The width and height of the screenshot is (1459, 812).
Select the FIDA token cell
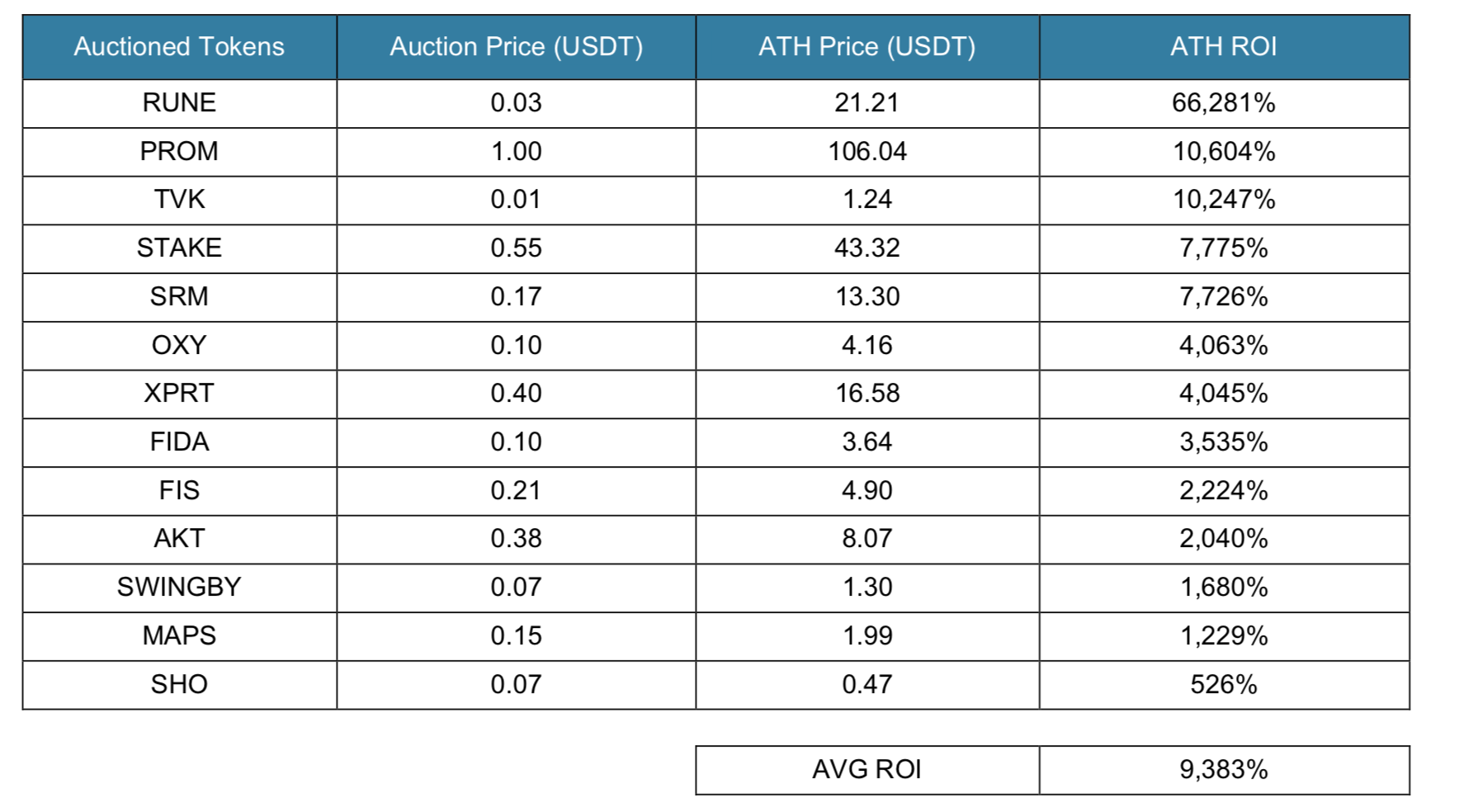click(179, 442)
